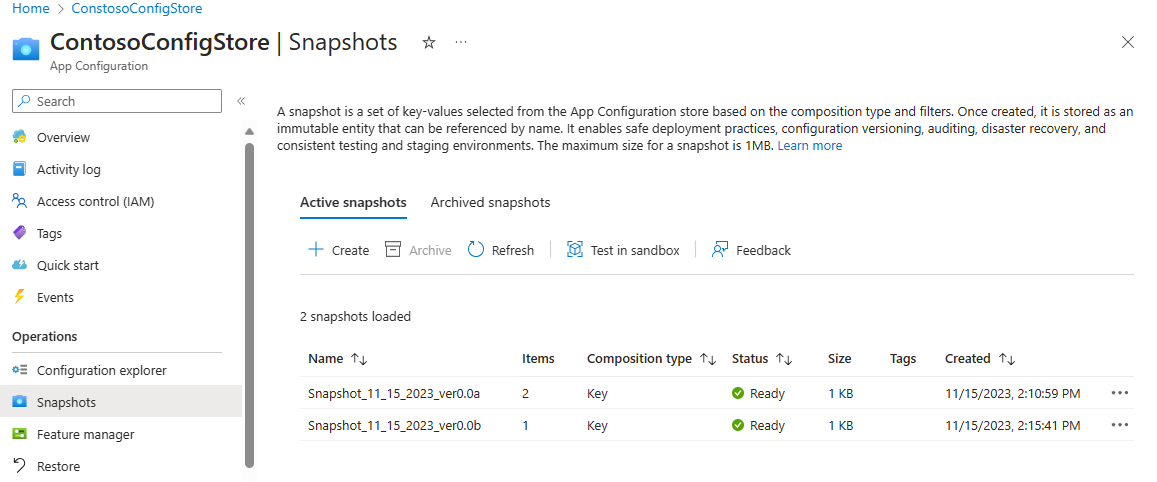Select Snapshot_11_15_2023_ver0.0b name cell
1157x482 pixels.
click(x=394, y=425)
